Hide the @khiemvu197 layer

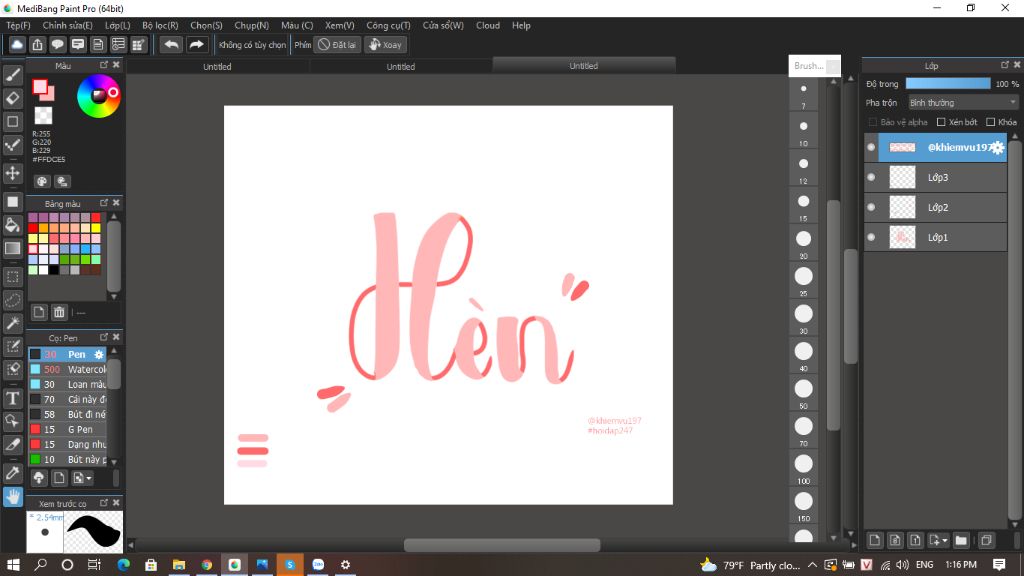click(x=871, y=148)
